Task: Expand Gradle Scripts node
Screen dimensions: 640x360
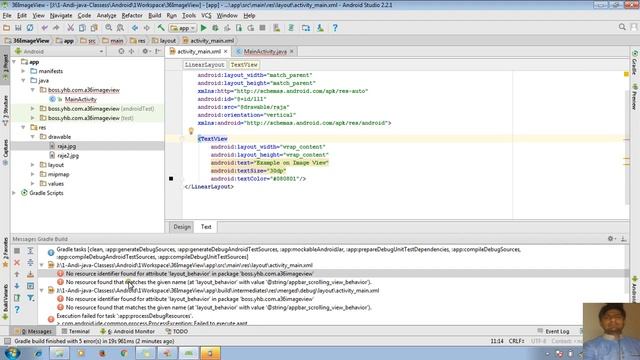Action: [15, 193]
